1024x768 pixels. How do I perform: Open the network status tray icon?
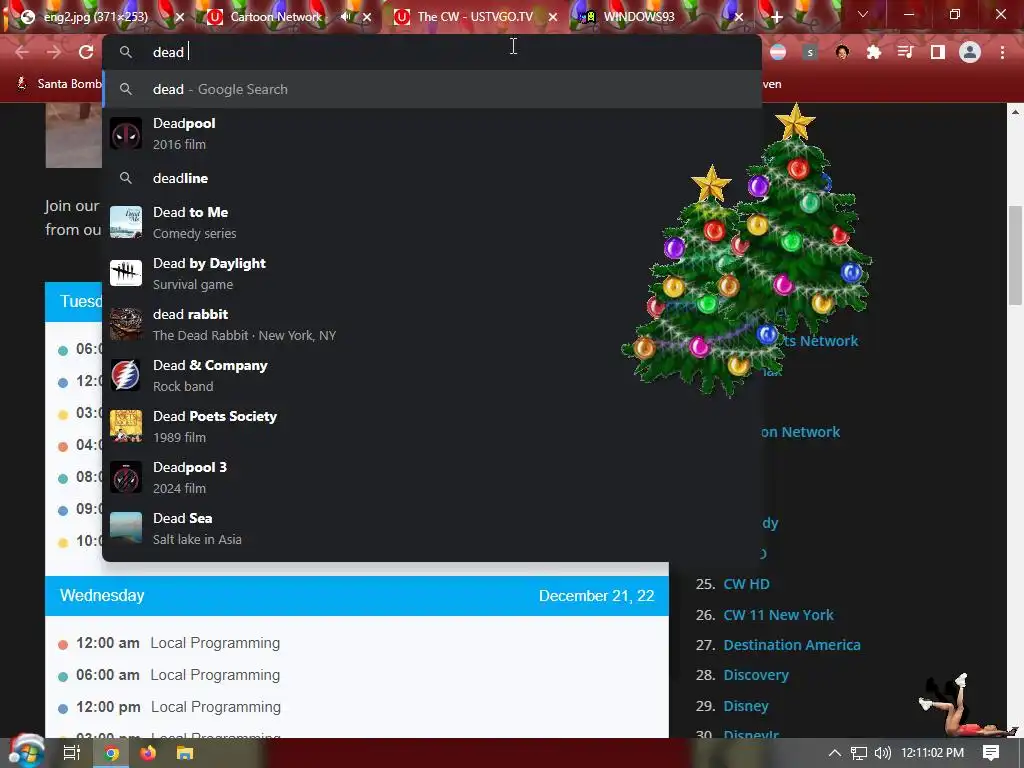coord(859,753)
